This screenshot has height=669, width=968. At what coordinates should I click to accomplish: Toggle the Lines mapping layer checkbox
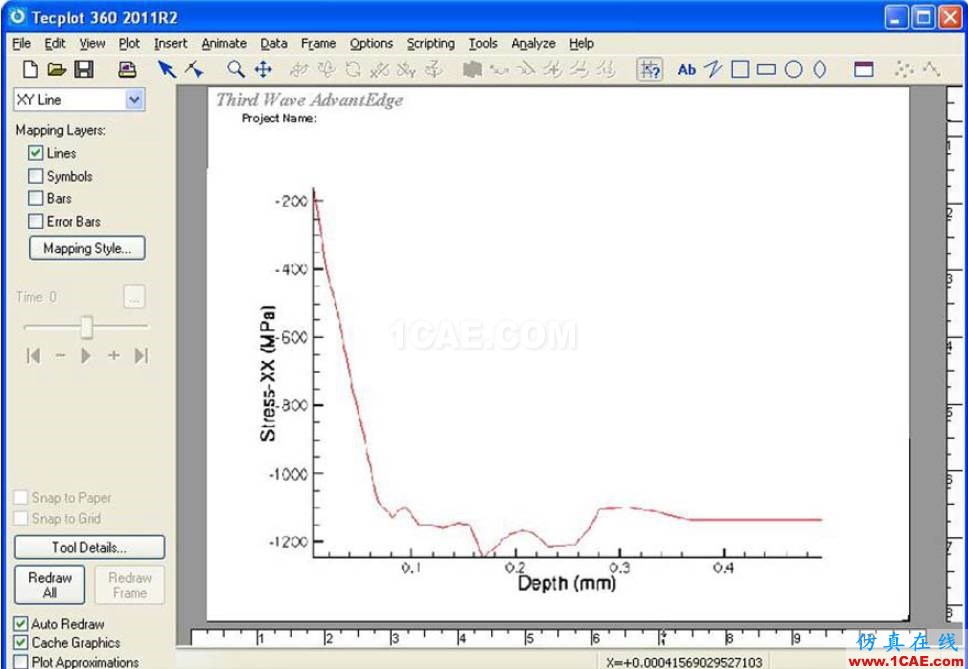point(36,153)
